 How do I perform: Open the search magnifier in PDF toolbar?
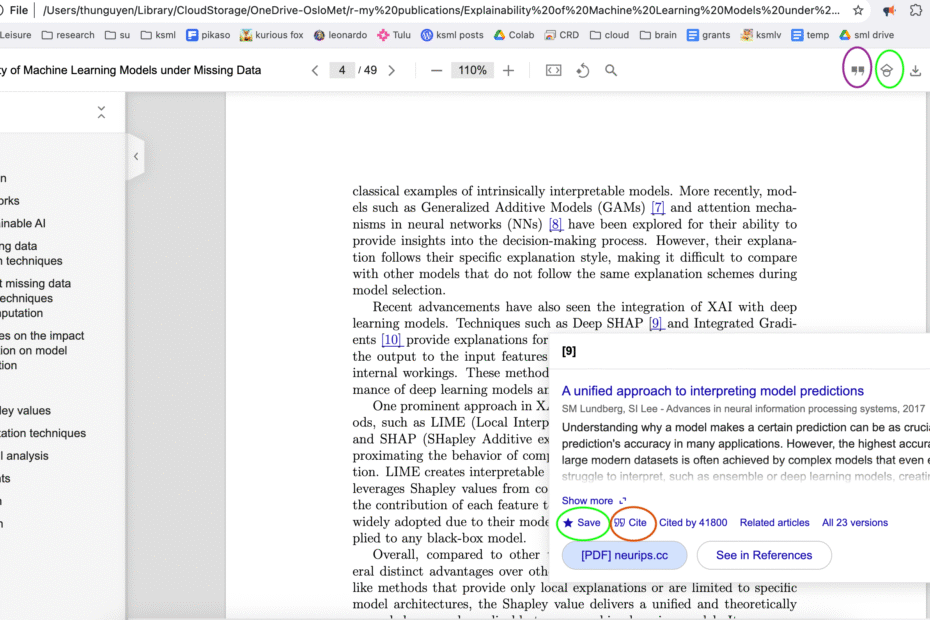click(x=611, y=71)
